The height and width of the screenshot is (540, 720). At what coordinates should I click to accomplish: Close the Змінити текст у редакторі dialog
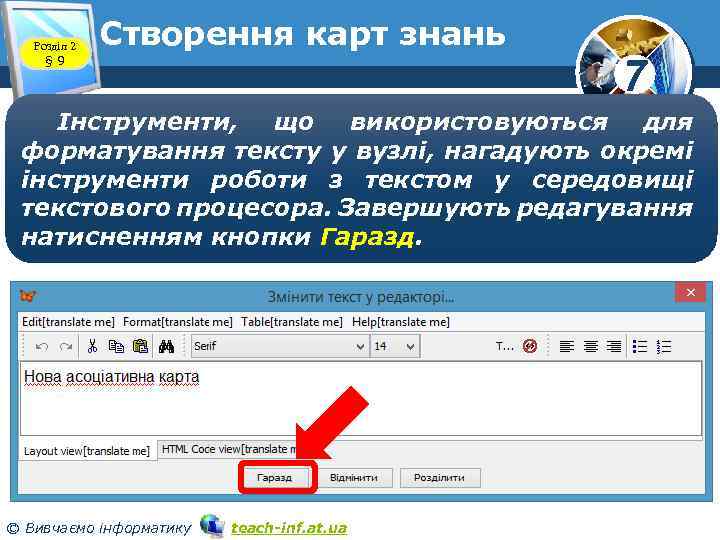click(x=690, y=292)
